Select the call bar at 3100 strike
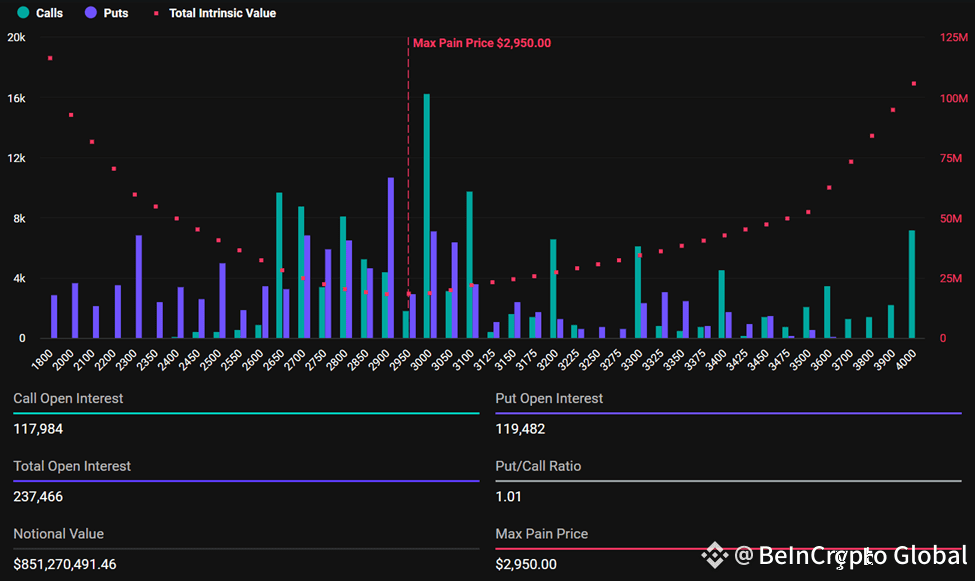Screen dimensions: 975x581 469,265
